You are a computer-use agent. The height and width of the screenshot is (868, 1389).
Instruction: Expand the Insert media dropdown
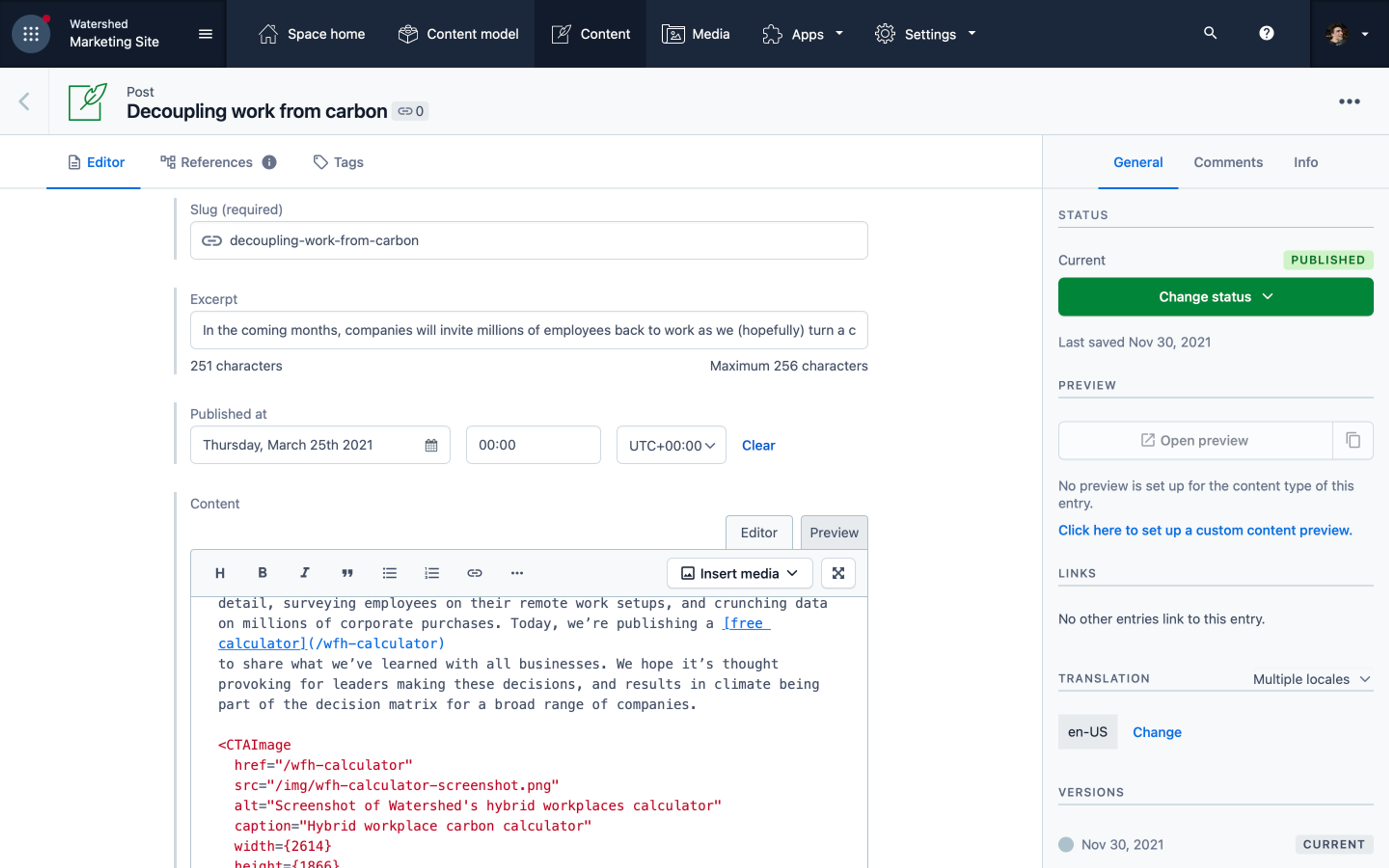point(739,573)
